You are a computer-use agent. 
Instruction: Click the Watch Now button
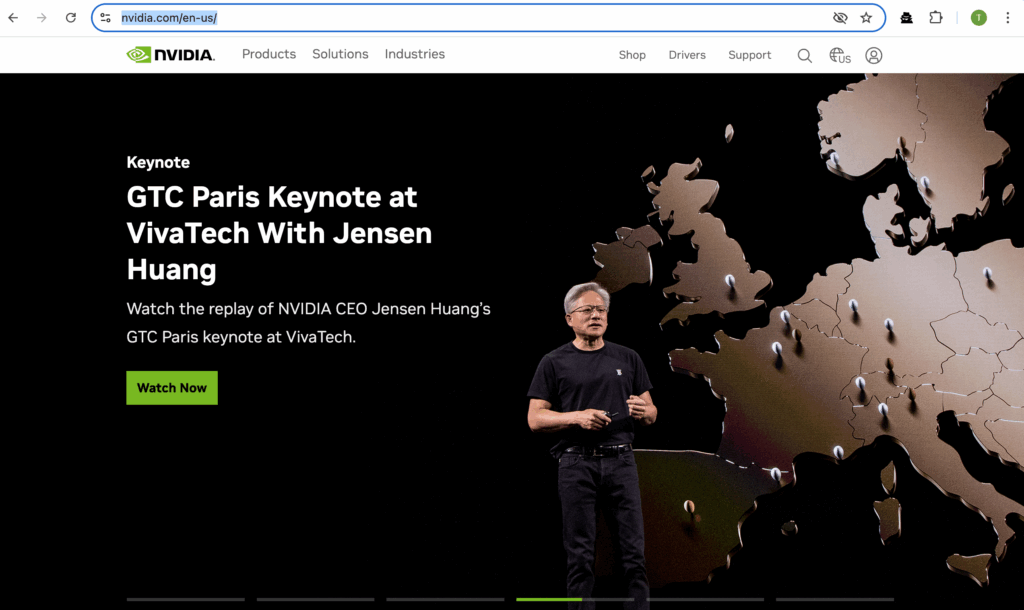pyautogui.click(x=172, y=388)
